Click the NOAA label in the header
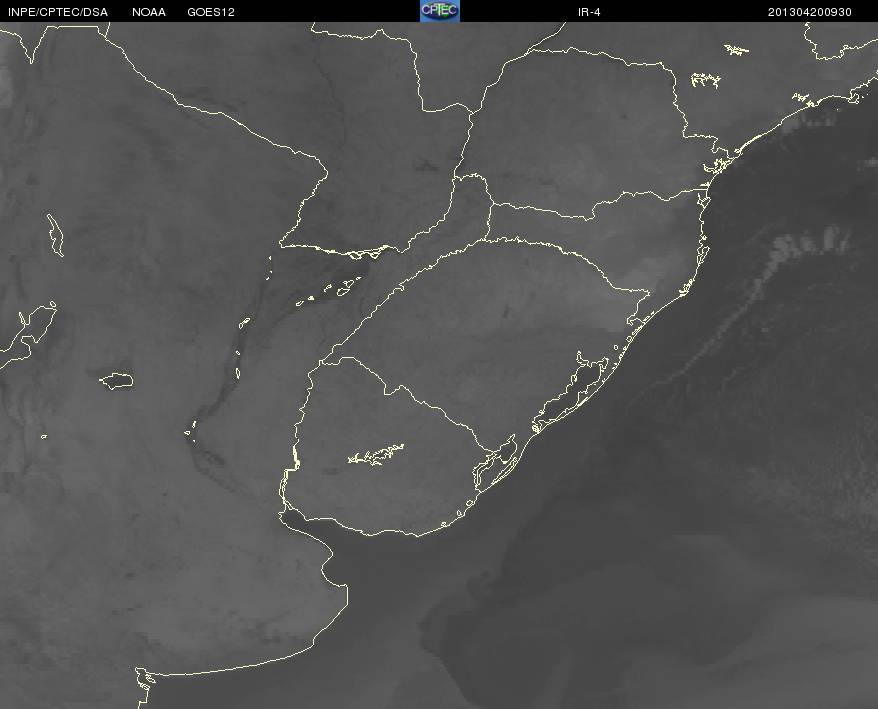 click(149, 12)
